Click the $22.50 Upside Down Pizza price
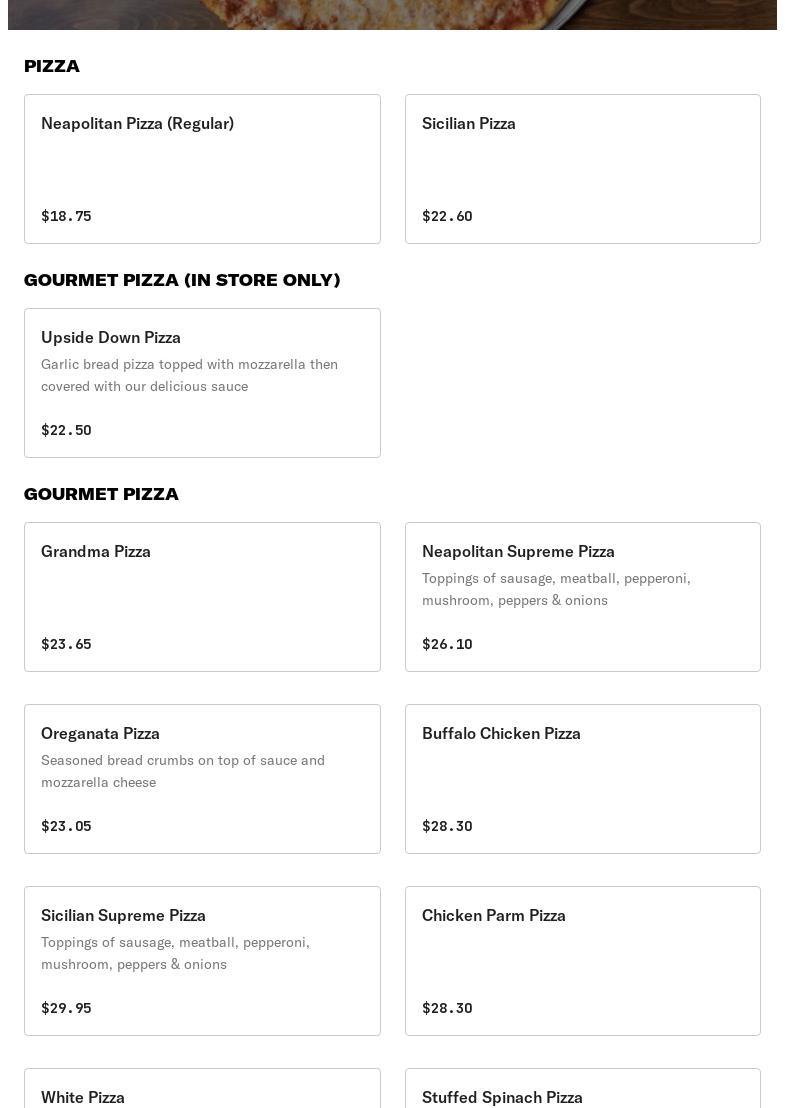The image size is (785, 1108). click(x=66, y=430)
